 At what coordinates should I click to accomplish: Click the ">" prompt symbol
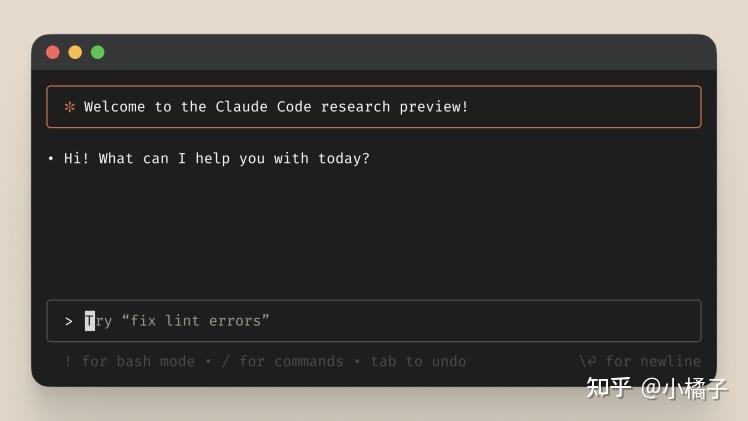(x=68, y=321)
